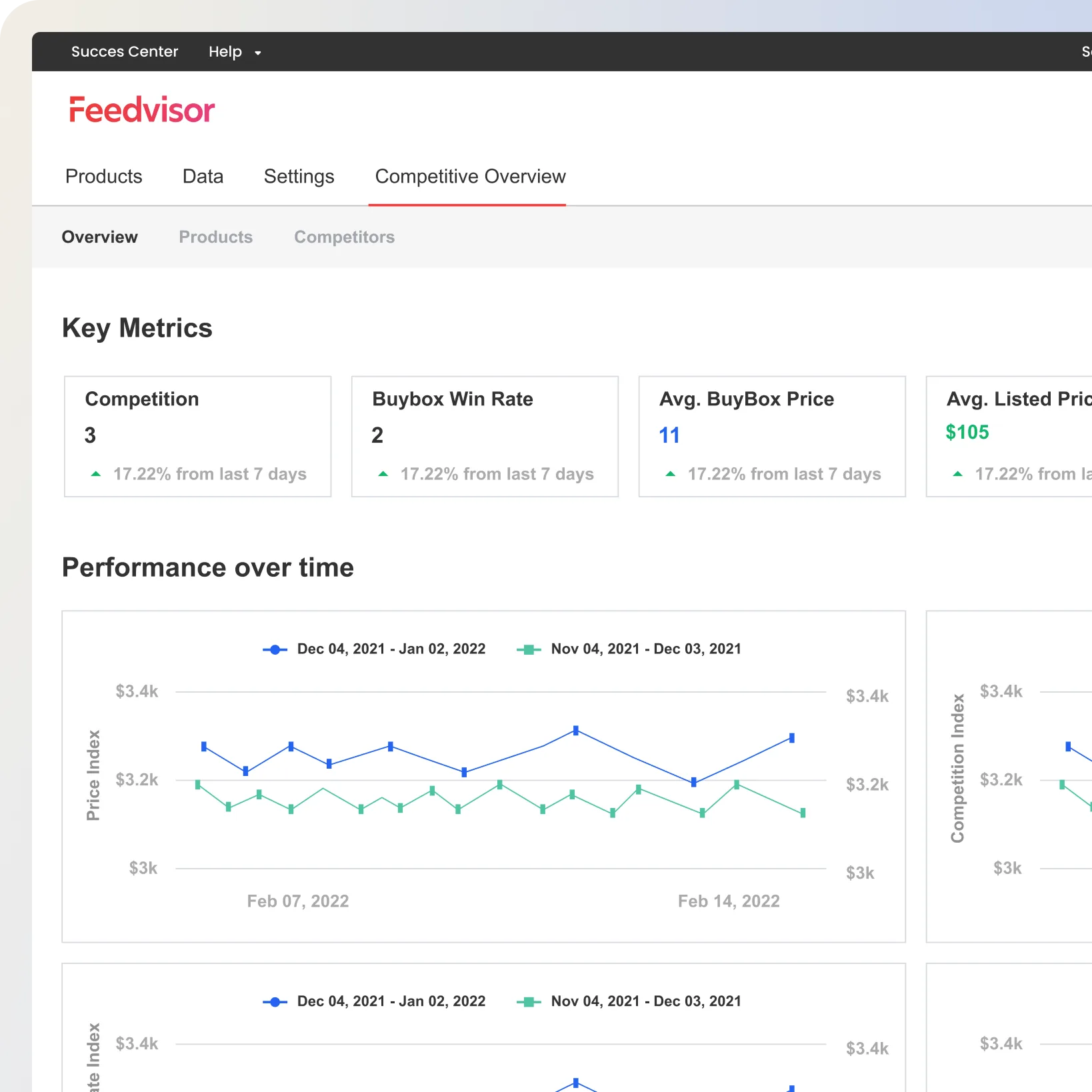The width and height of the screenshot is (1092, 1092).
Task: Click the green legend marker in bottom chart
Action: coord(529,1001)
